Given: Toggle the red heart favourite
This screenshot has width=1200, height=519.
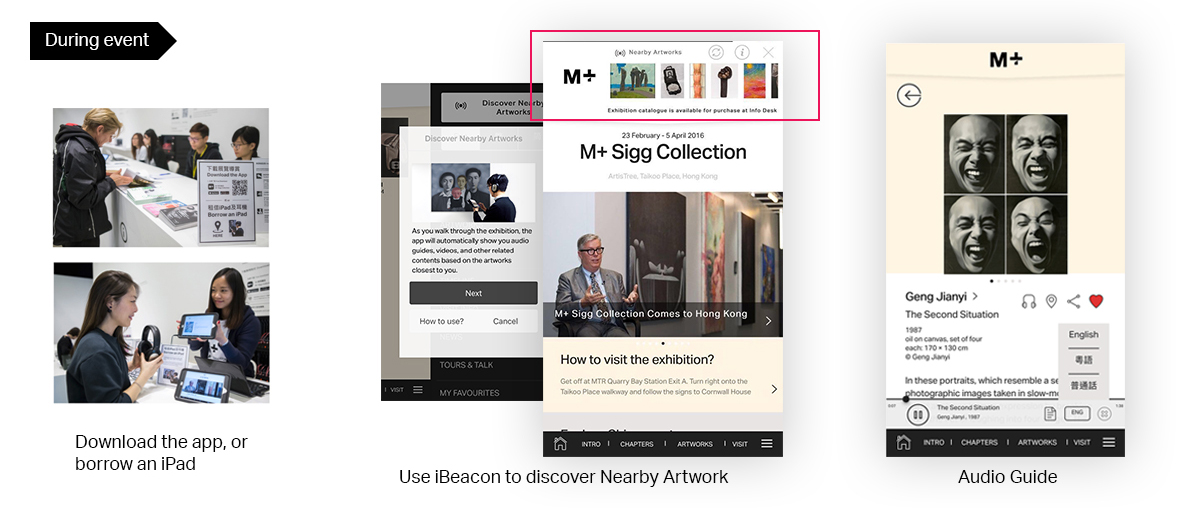Looking at the screenshot, I should coord(1096,301).
